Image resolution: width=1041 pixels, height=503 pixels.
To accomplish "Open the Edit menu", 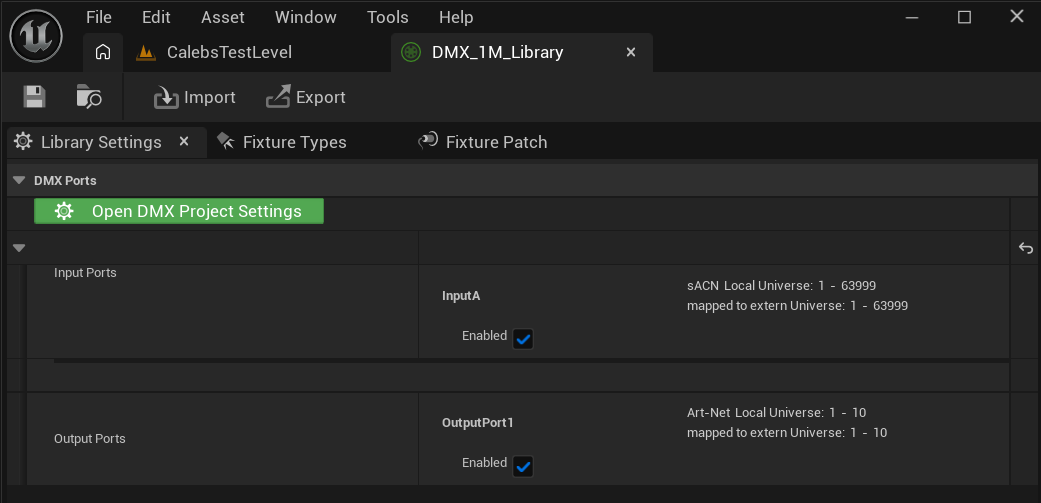I will [x=157, y=17].
